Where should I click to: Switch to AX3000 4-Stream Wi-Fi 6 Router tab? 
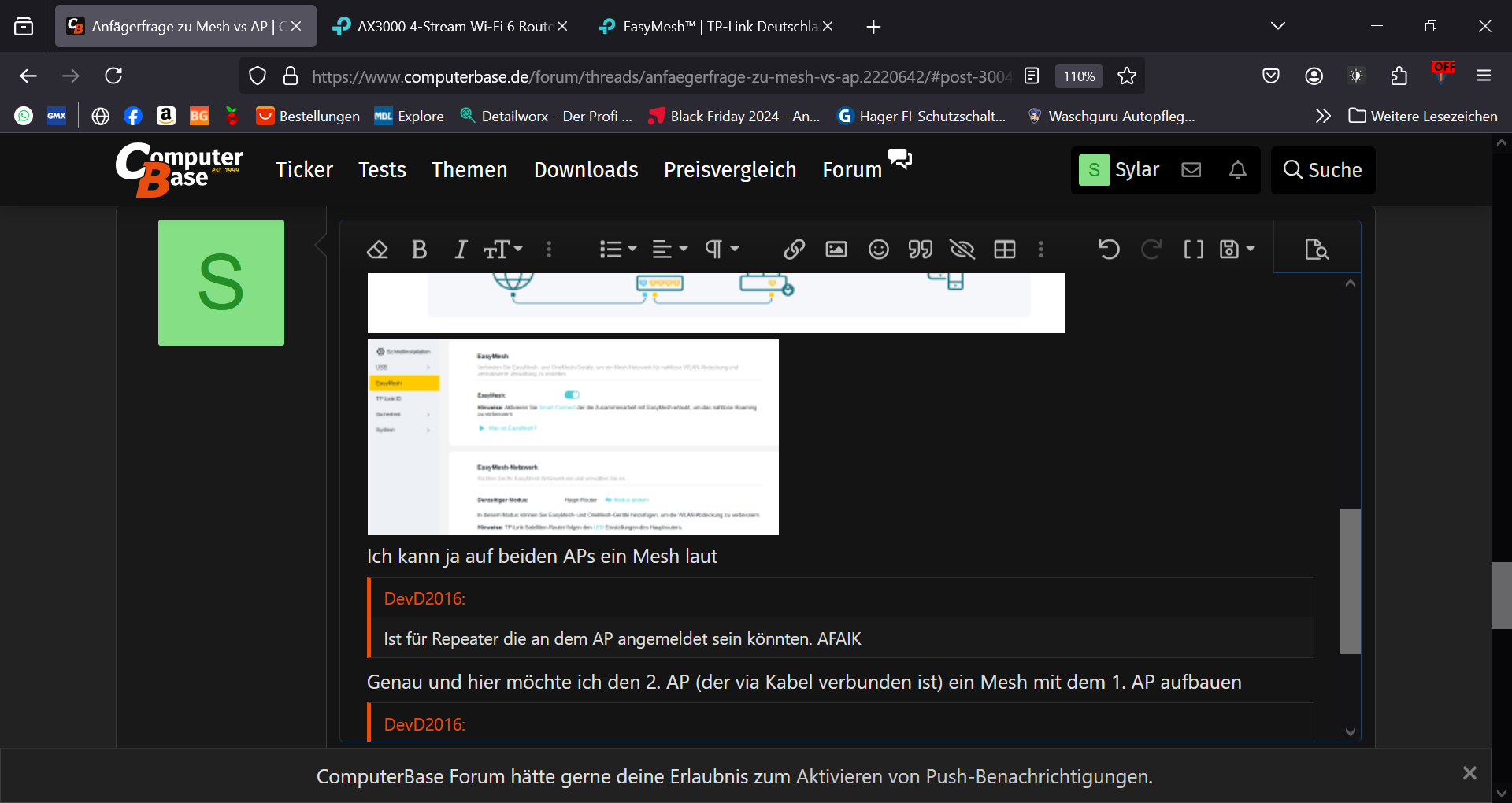[450, 26]
